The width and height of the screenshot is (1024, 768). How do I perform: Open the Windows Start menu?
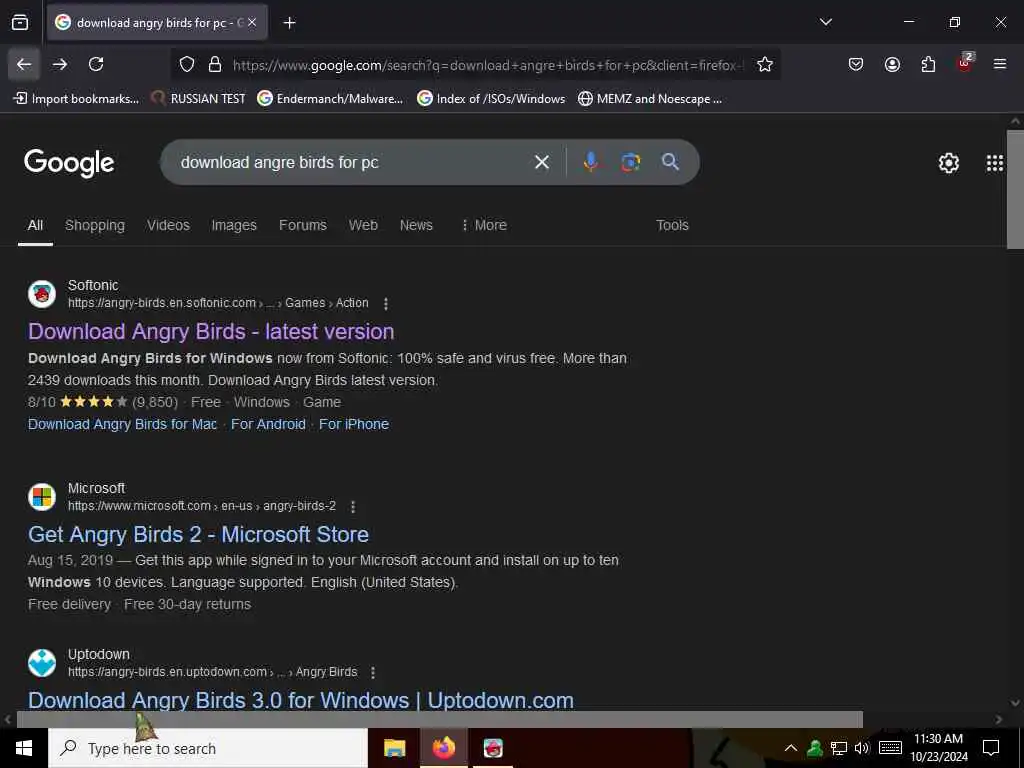pos(24,748)
